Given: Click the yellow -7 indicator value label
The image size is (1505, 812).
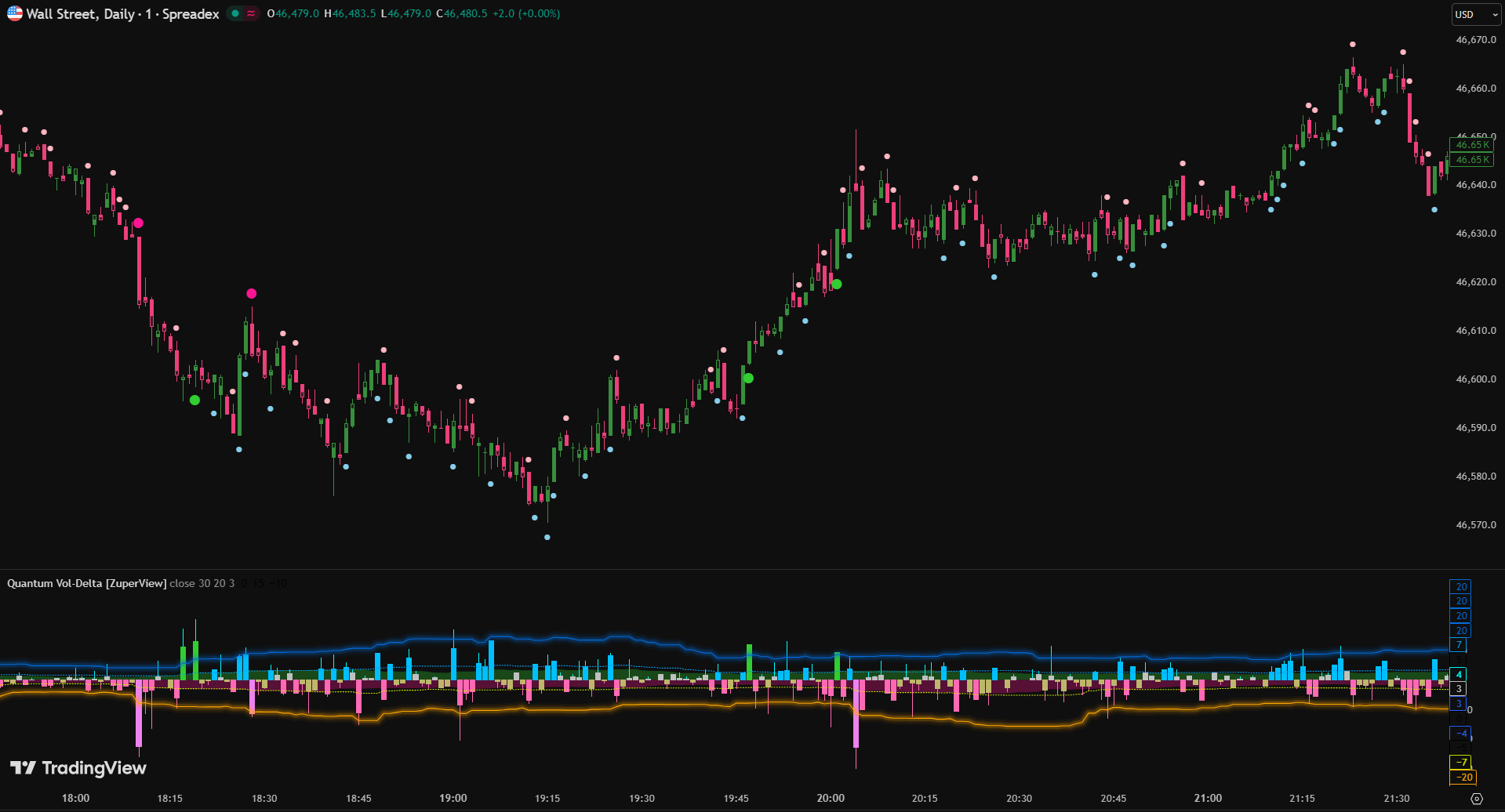Looking at the screenshot, I should pos(1460,762).
